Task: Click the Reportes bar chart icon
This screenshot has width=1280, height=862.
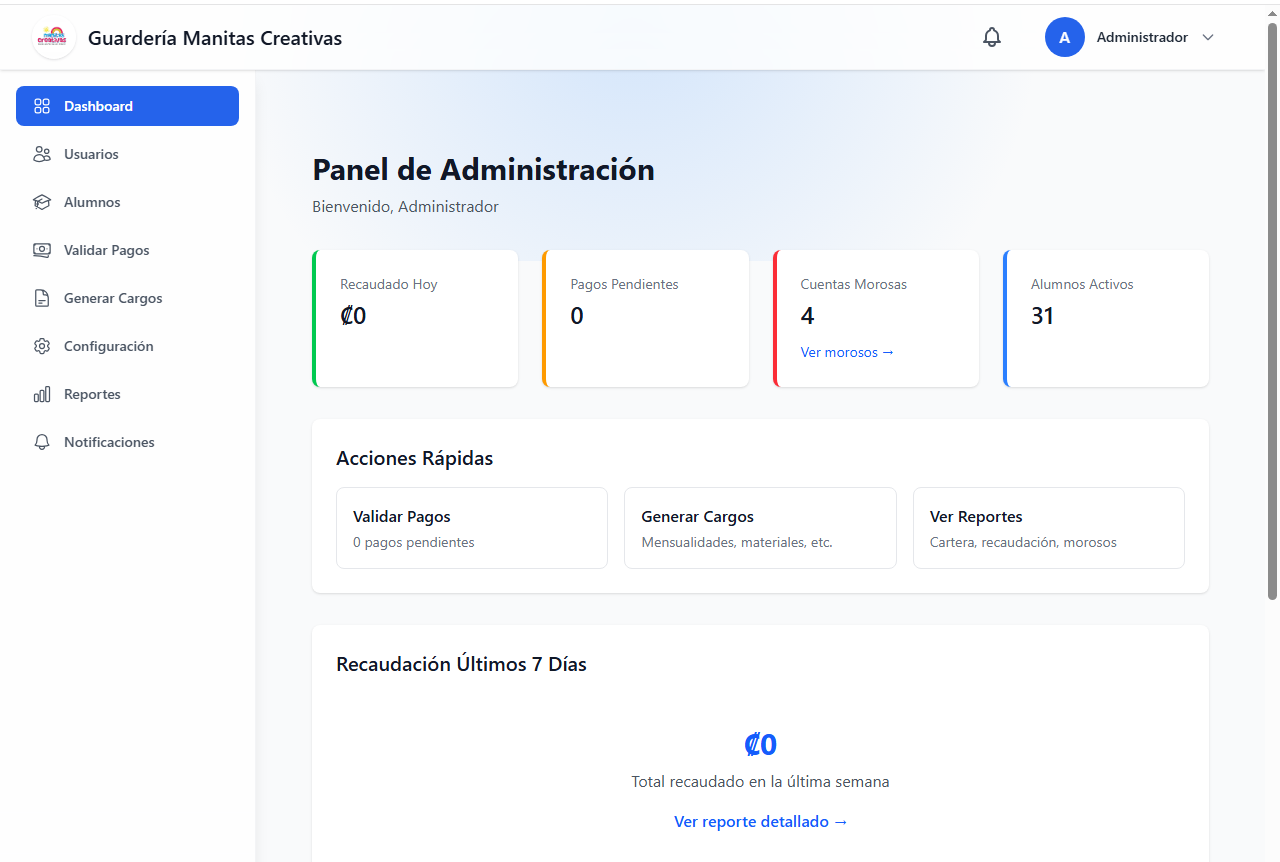Action: pos(42,394)
